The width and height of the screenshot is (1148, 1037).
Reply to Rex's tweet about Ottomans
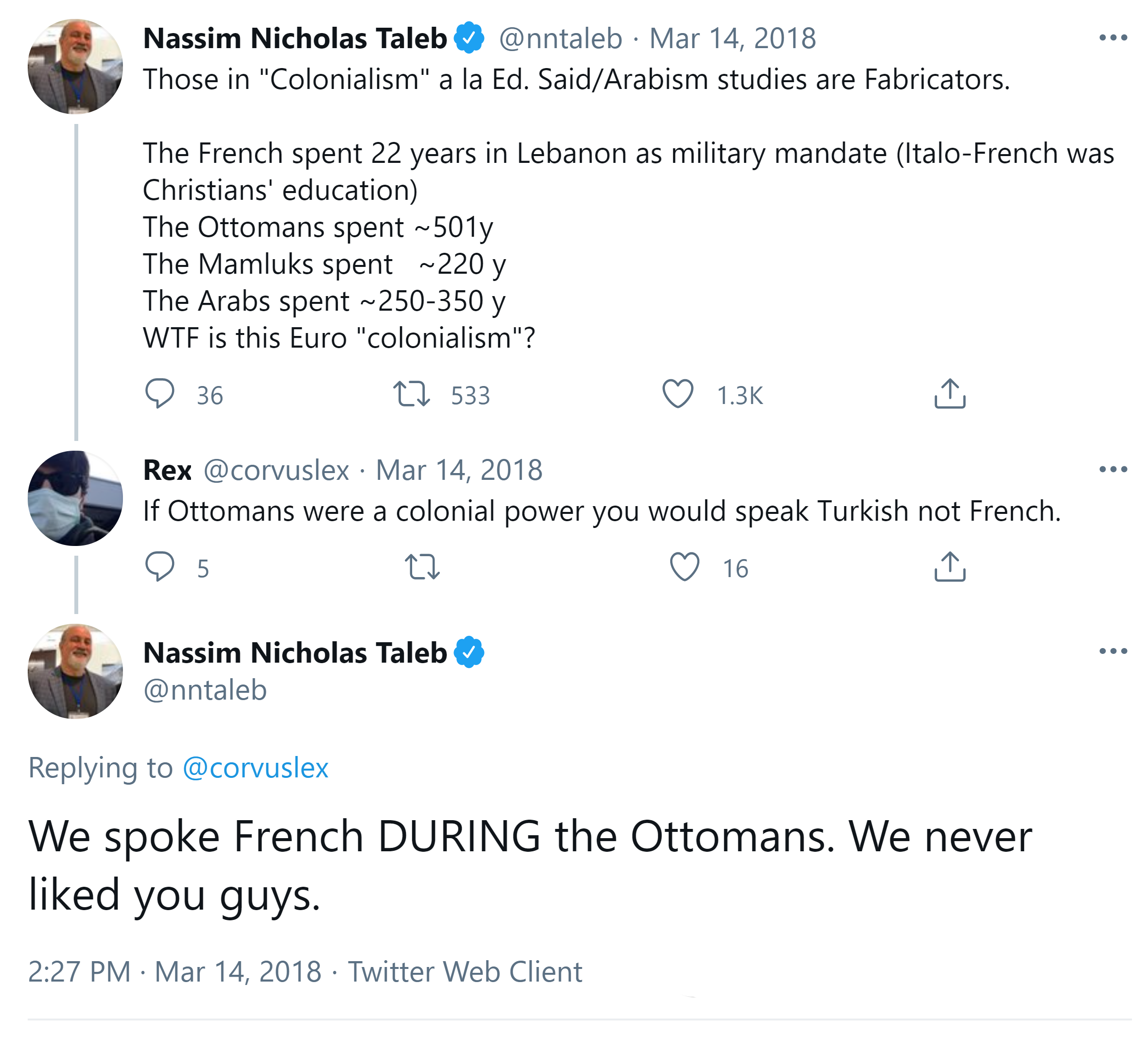160,566
